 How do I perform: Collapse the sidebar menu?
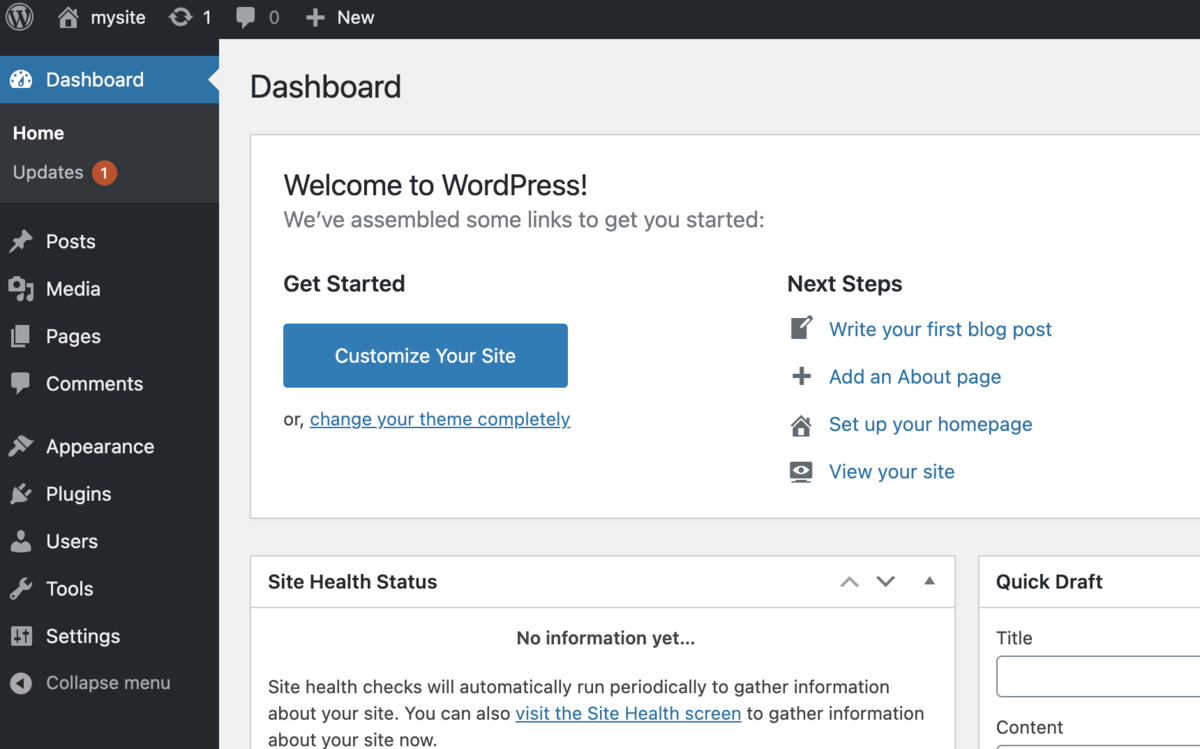(x=90, y=683)
